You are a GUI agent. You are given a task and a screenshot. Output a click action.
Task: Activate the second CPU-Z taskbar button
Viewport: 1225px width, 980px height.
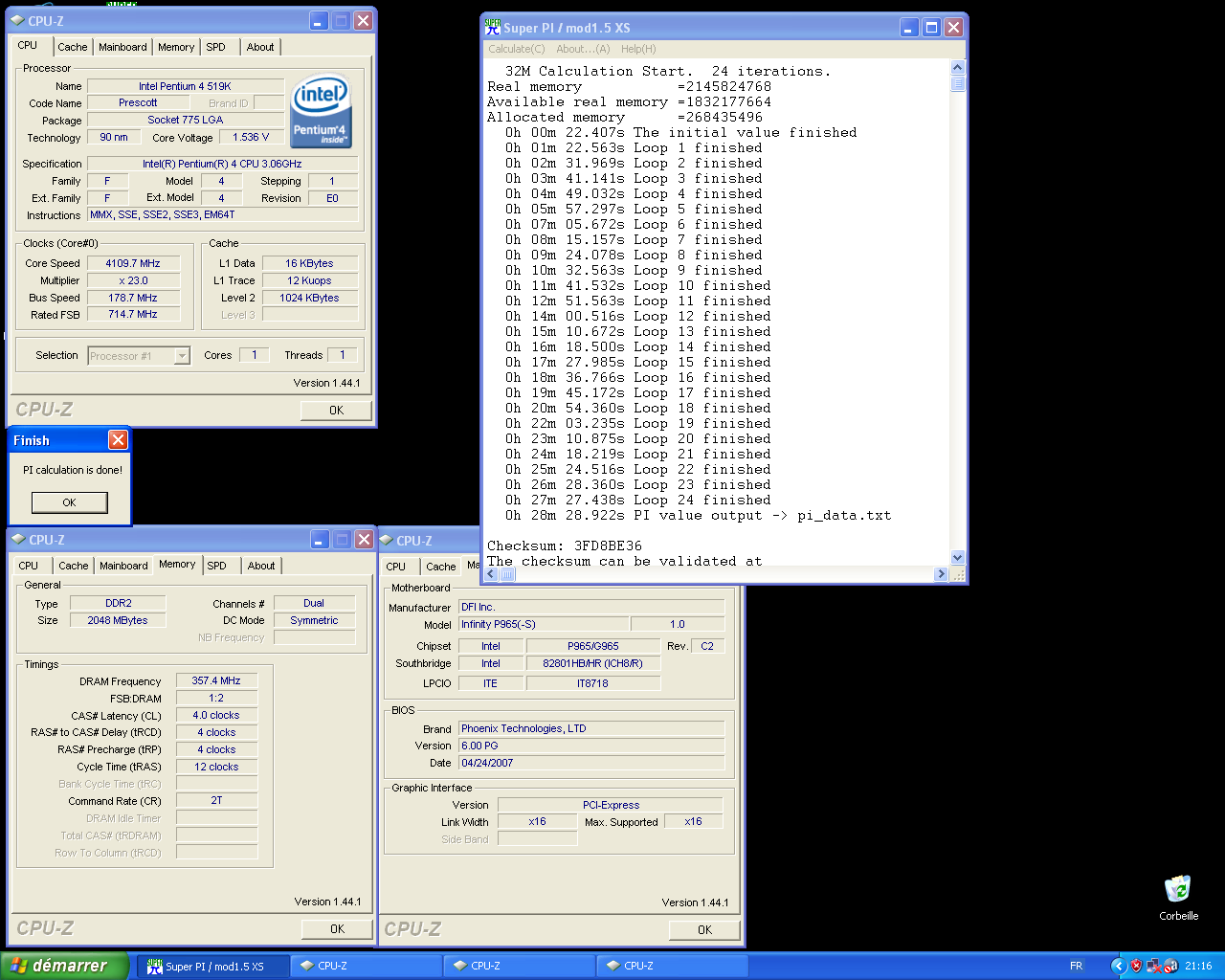pos(520,967)
